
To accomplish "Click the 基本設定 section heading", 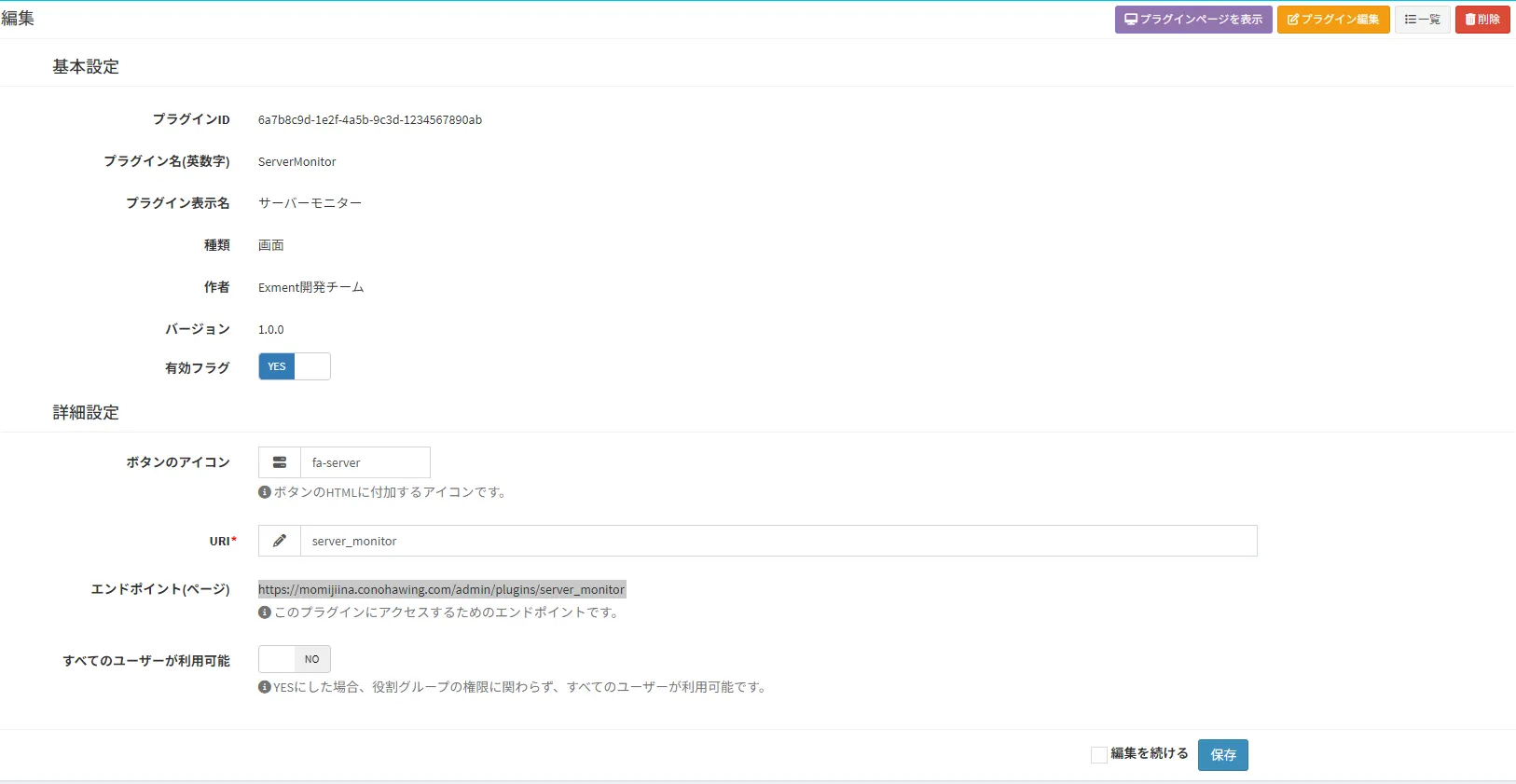I will [86, 67].
